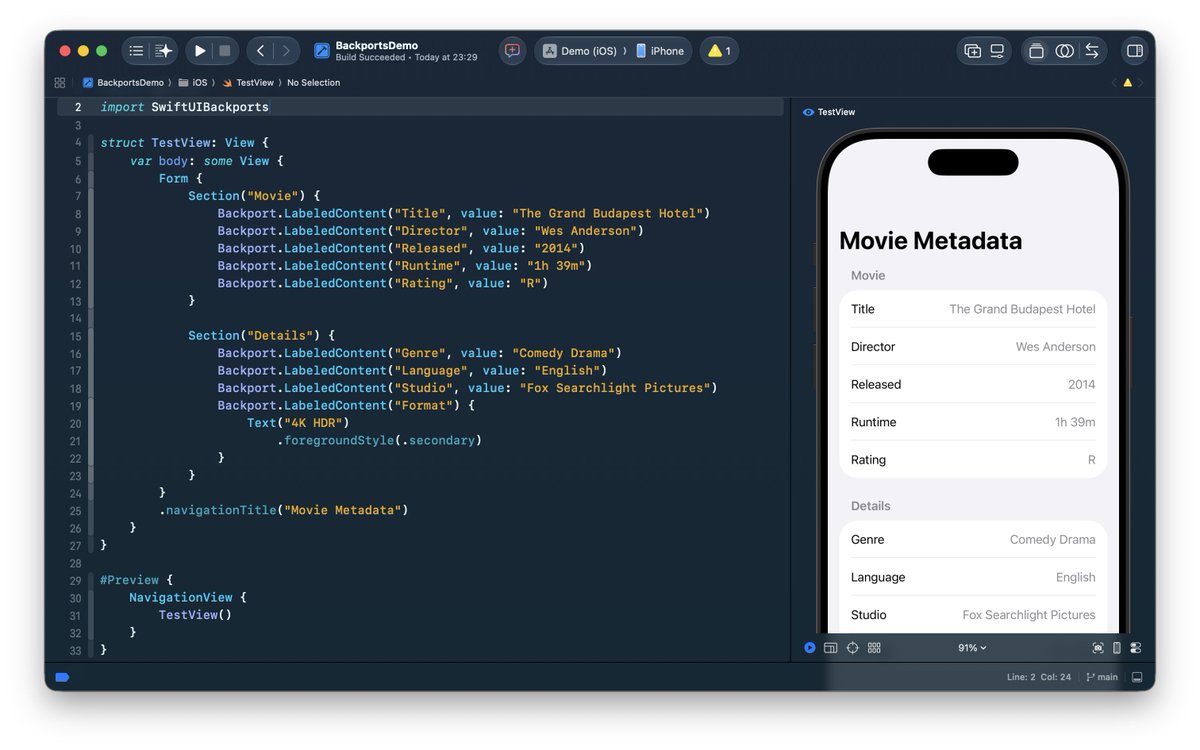This screenshot has height=750, width=1200.
Task: Click line number 29 in the gutter
Action: click(x=76, y=580)
